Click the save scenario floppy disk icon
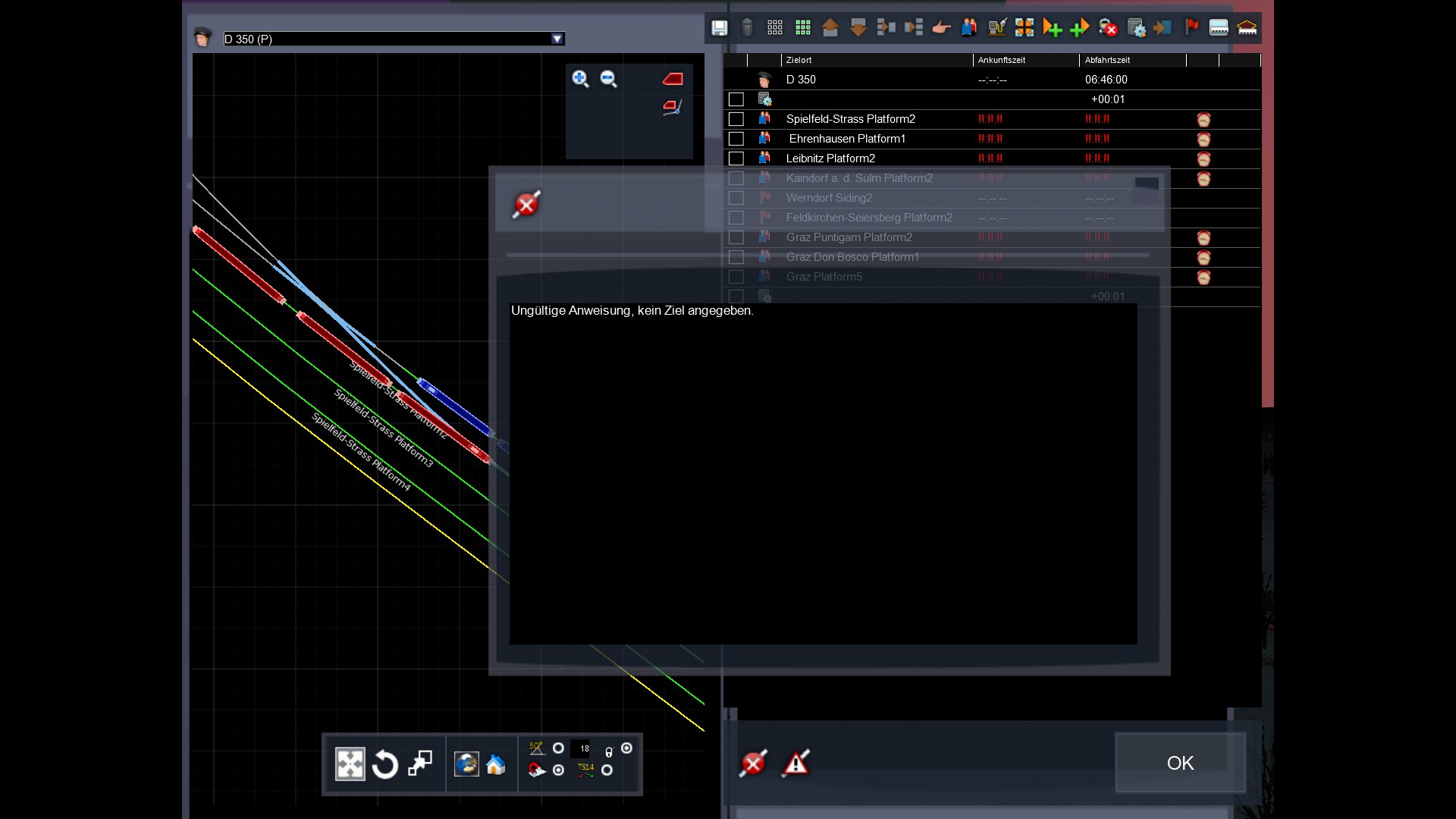The image size is (1456, 819). coord(719,29)
